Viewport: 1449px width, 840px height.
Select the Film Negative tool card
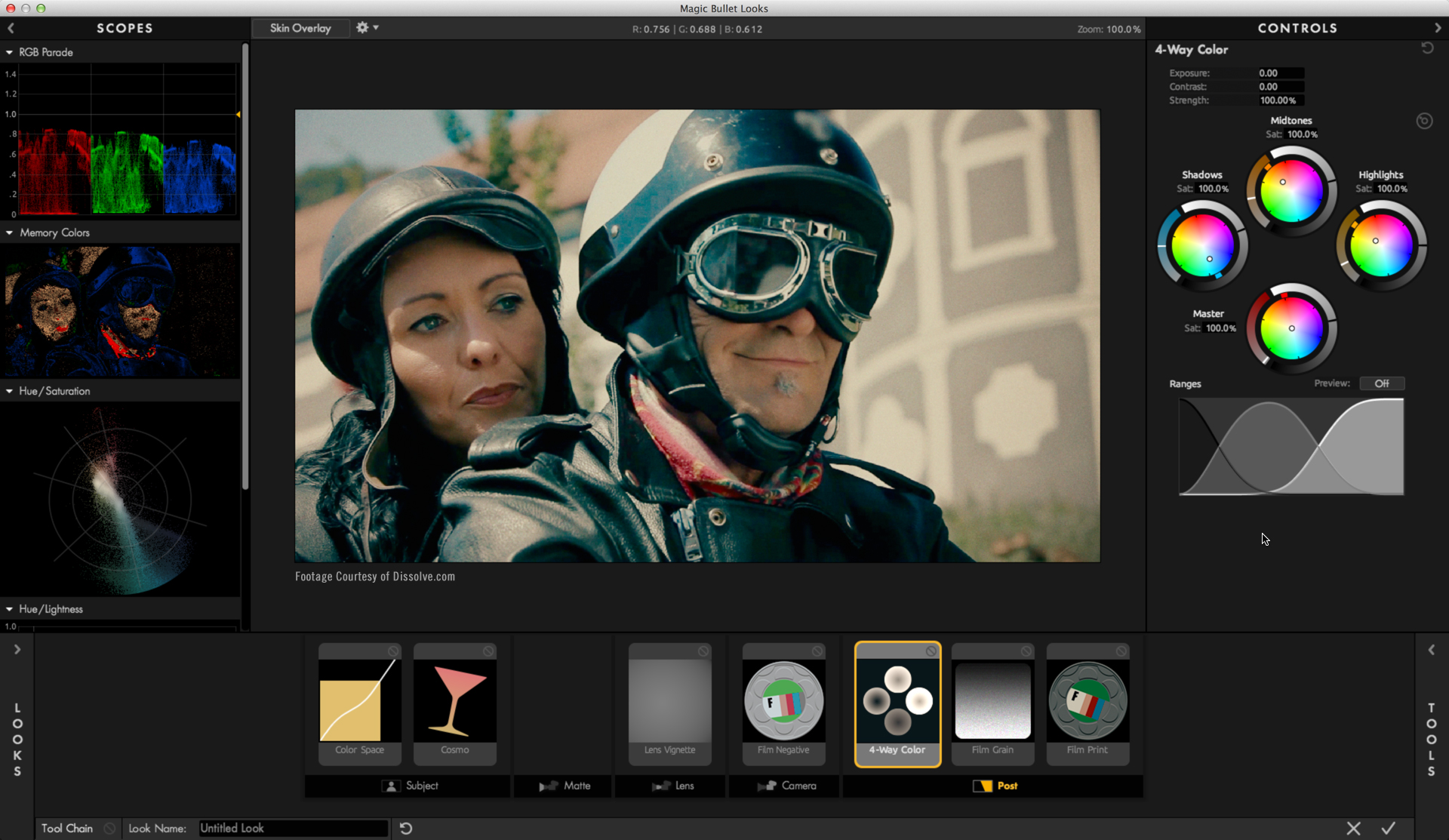(783, 702)
